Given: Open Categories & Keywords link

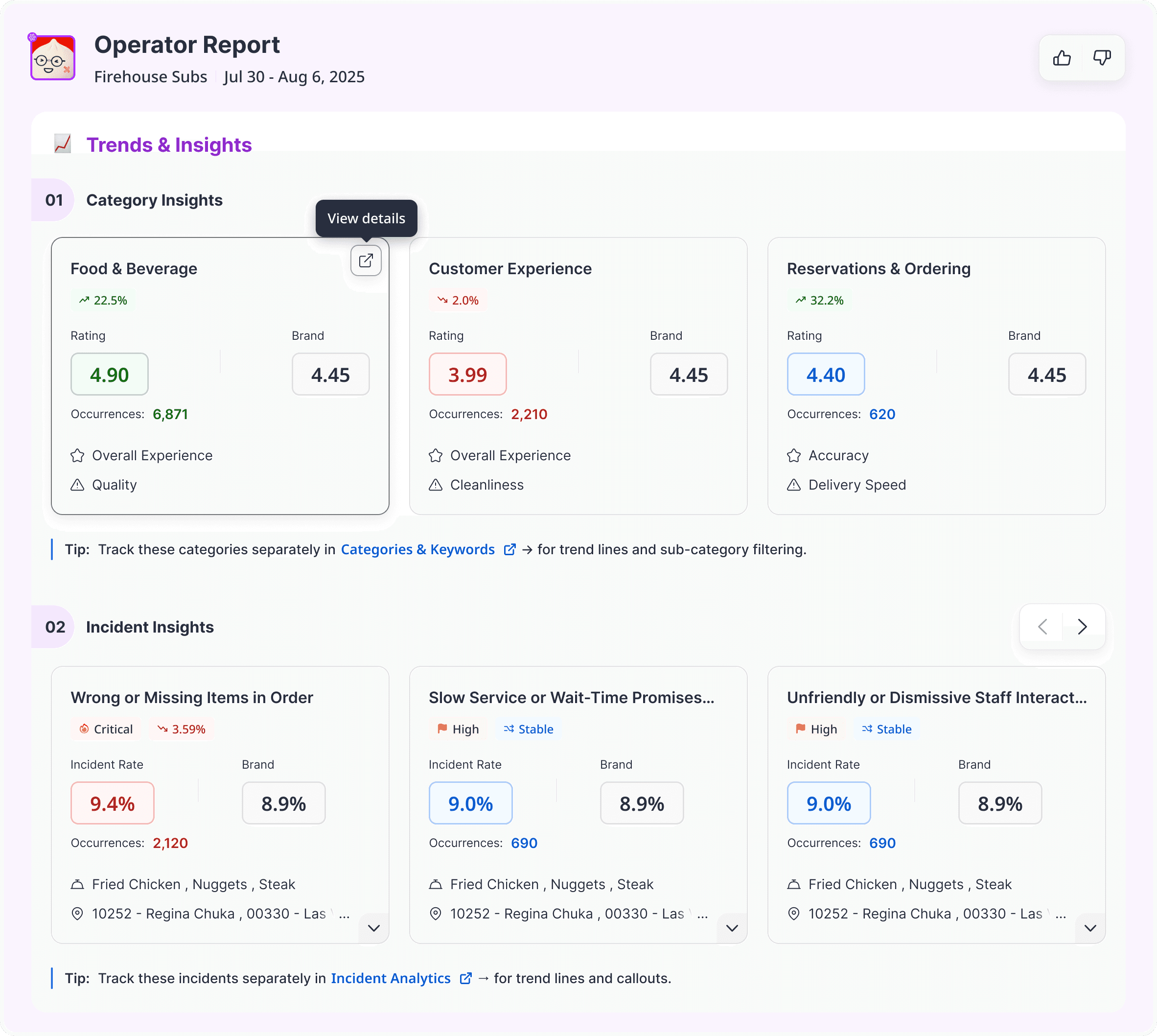Looking at the screenshot, I should click(417, 549).
